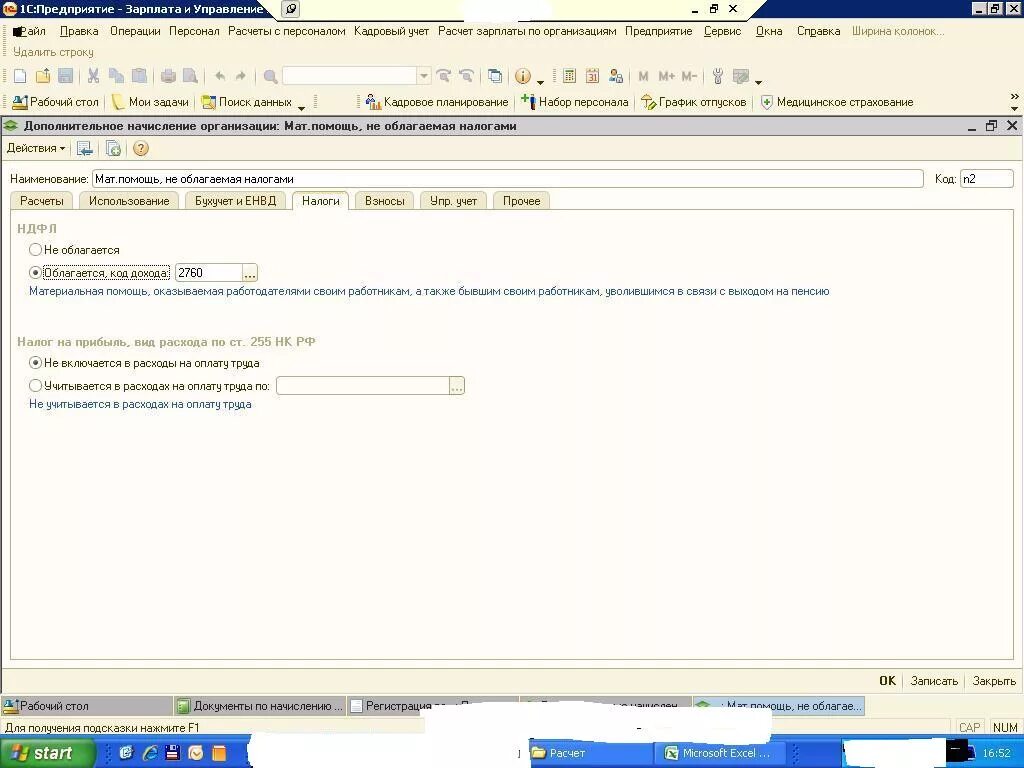1024x768 pixels.
Task: Open the Действия dropdown menu
Action: (x=36, y=148)
